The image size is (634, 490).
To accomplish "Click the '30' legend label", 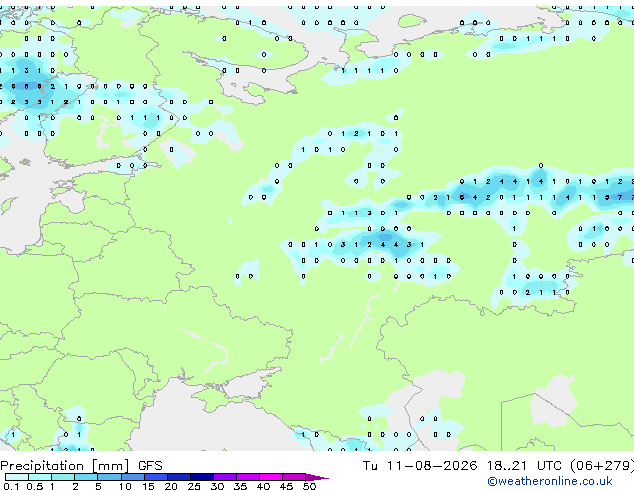I will [217, 486].
